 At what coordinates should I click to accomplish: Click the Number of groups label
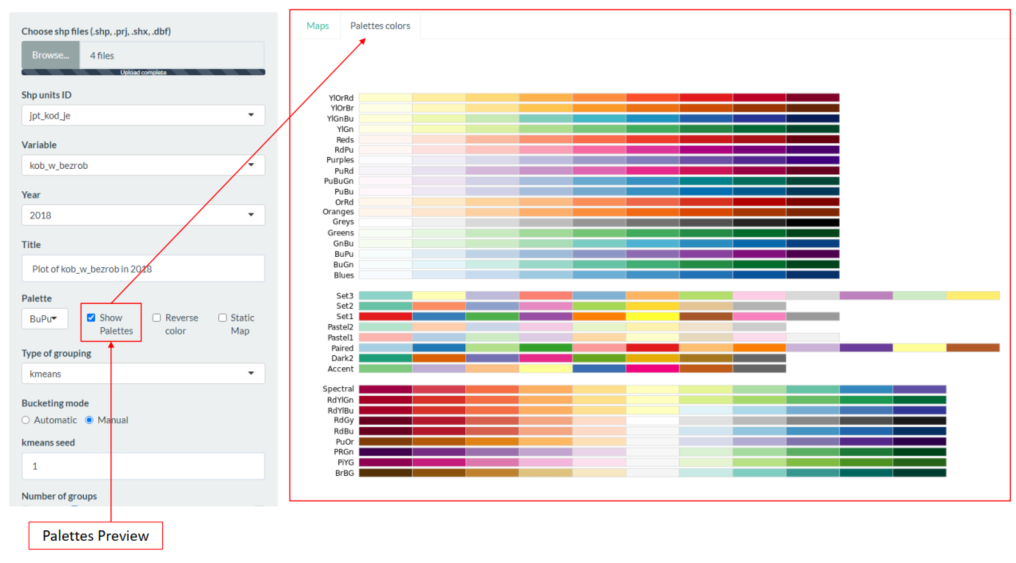(59, 496)
